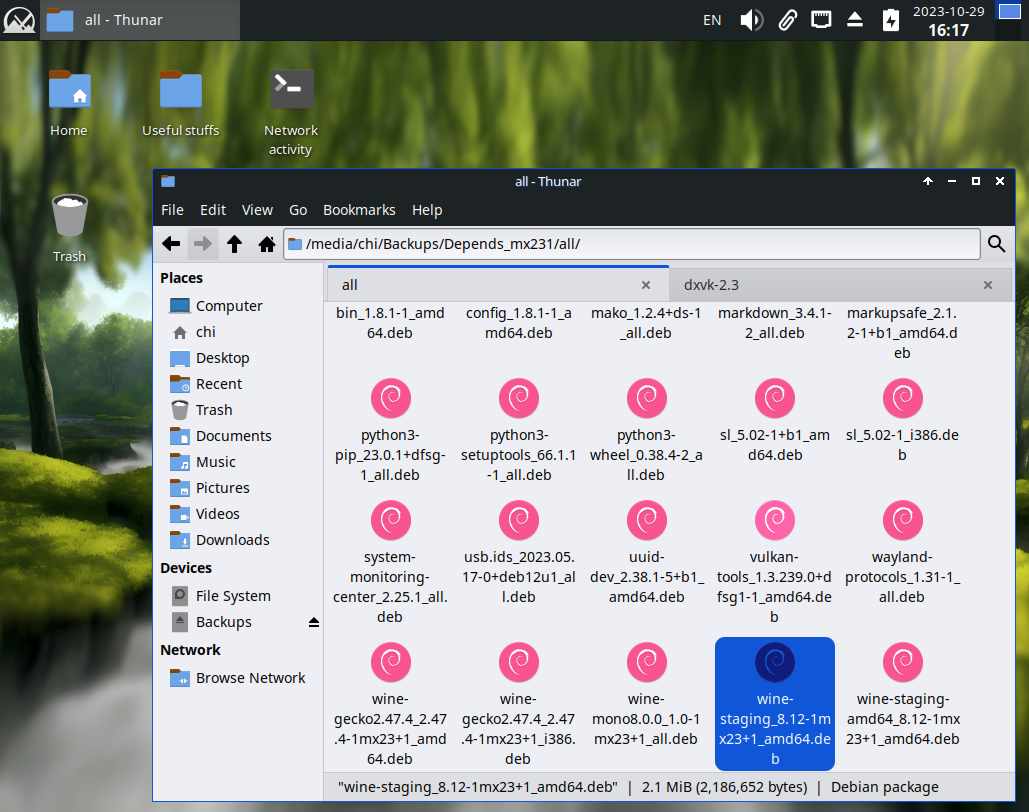Eject the Backups drive in sidebar

[313, 622]
